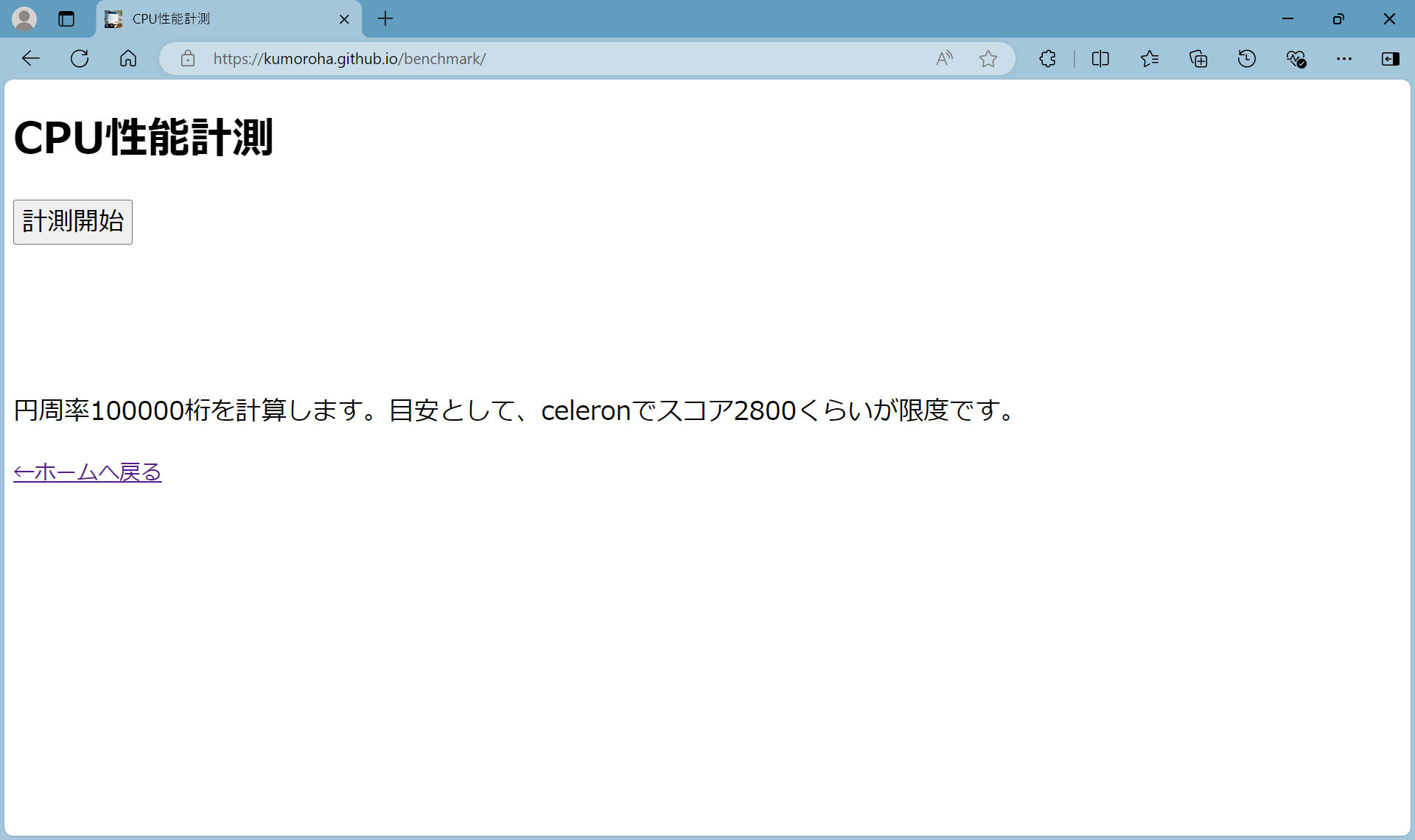Viewport: 1415px width, 840px height.
Task: Open the profile avatar icon
Action: [x=24, y=19]
